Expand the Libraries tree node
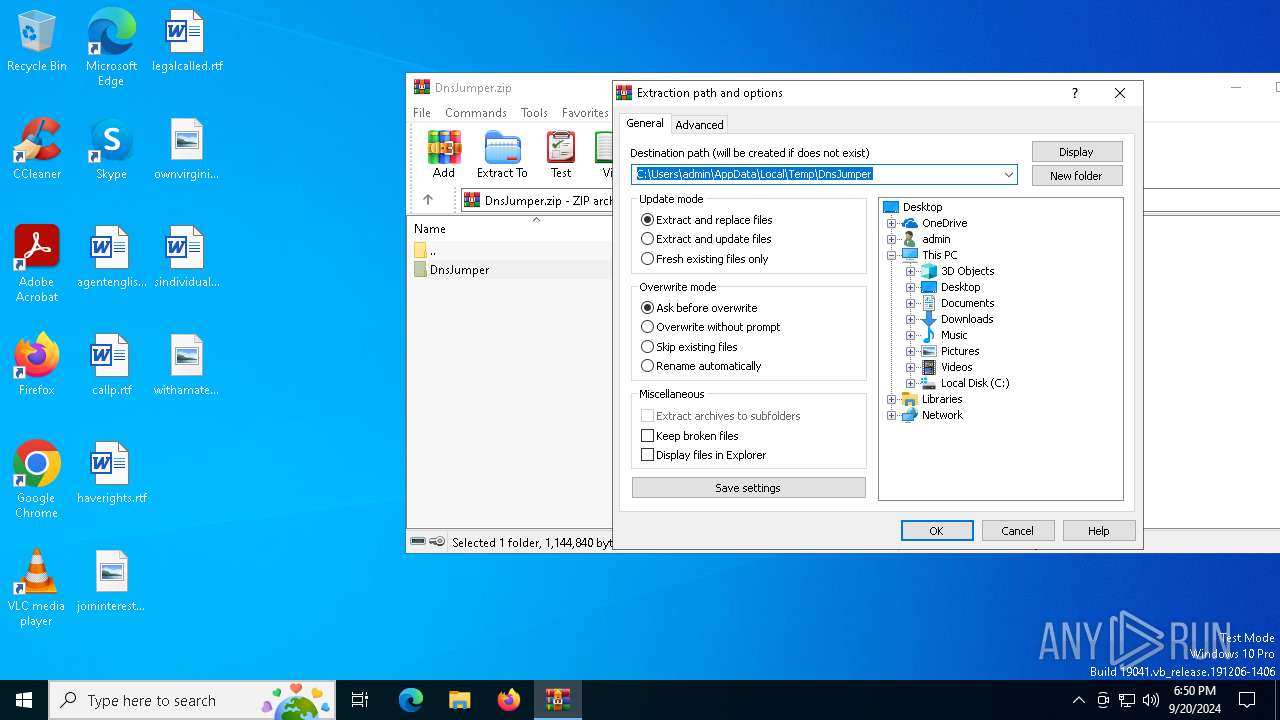This screenshot has width=1280, height=720. [x=891, y=399]
